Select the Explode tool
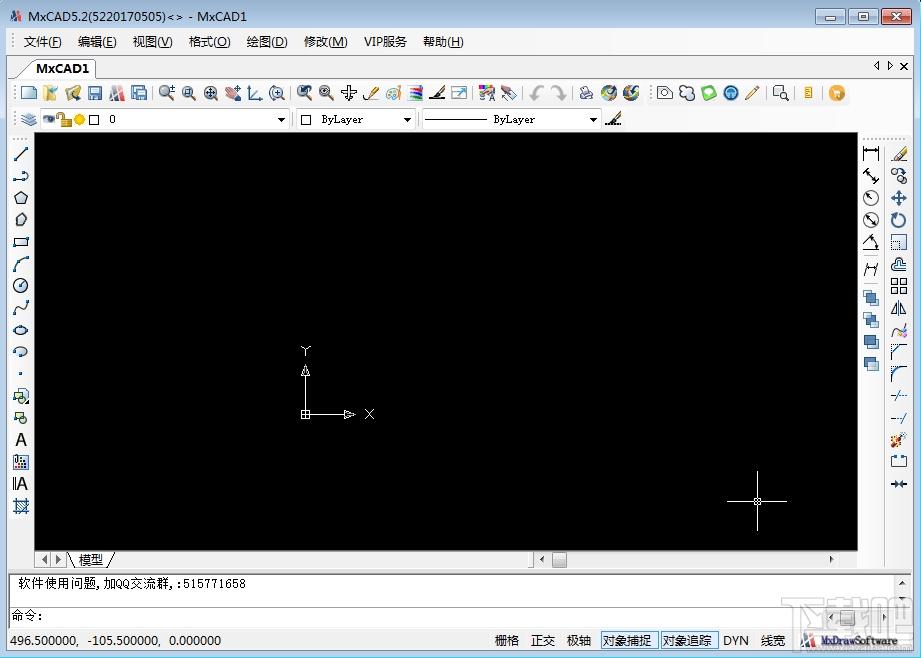The image size is (921, 658). point(899,439)
